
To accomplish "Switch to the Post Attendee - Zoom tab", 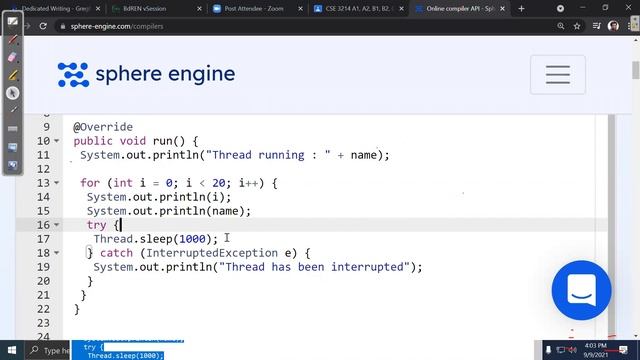I will click(x=254, y=9).
